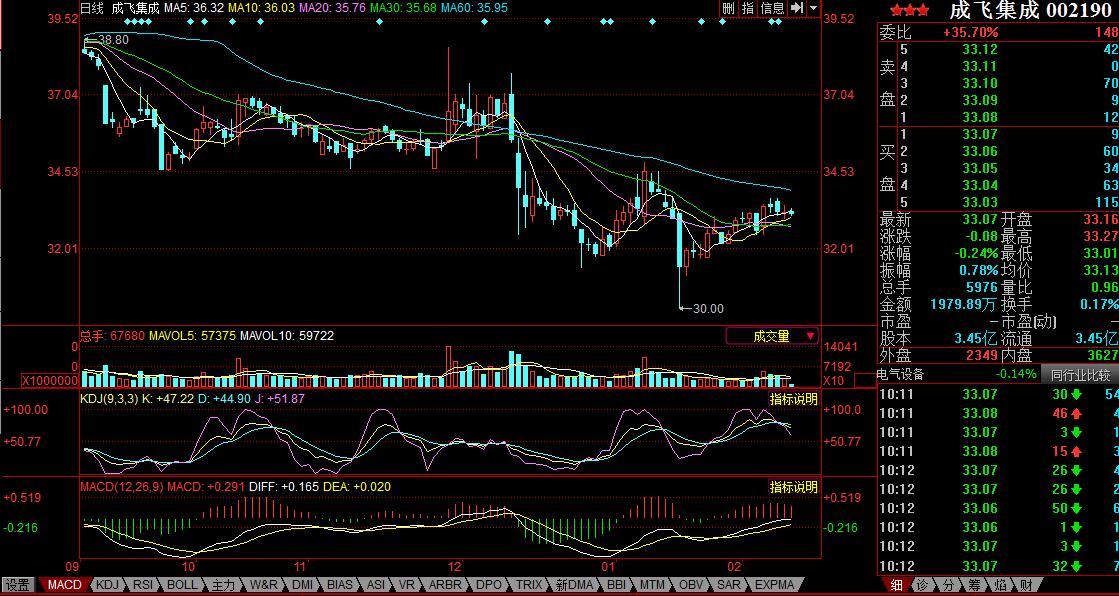Image resolution: width=1119 pixels, height=596 pixels.
Task: Select the EXPMA indicator tab
Action: [774, 585]
